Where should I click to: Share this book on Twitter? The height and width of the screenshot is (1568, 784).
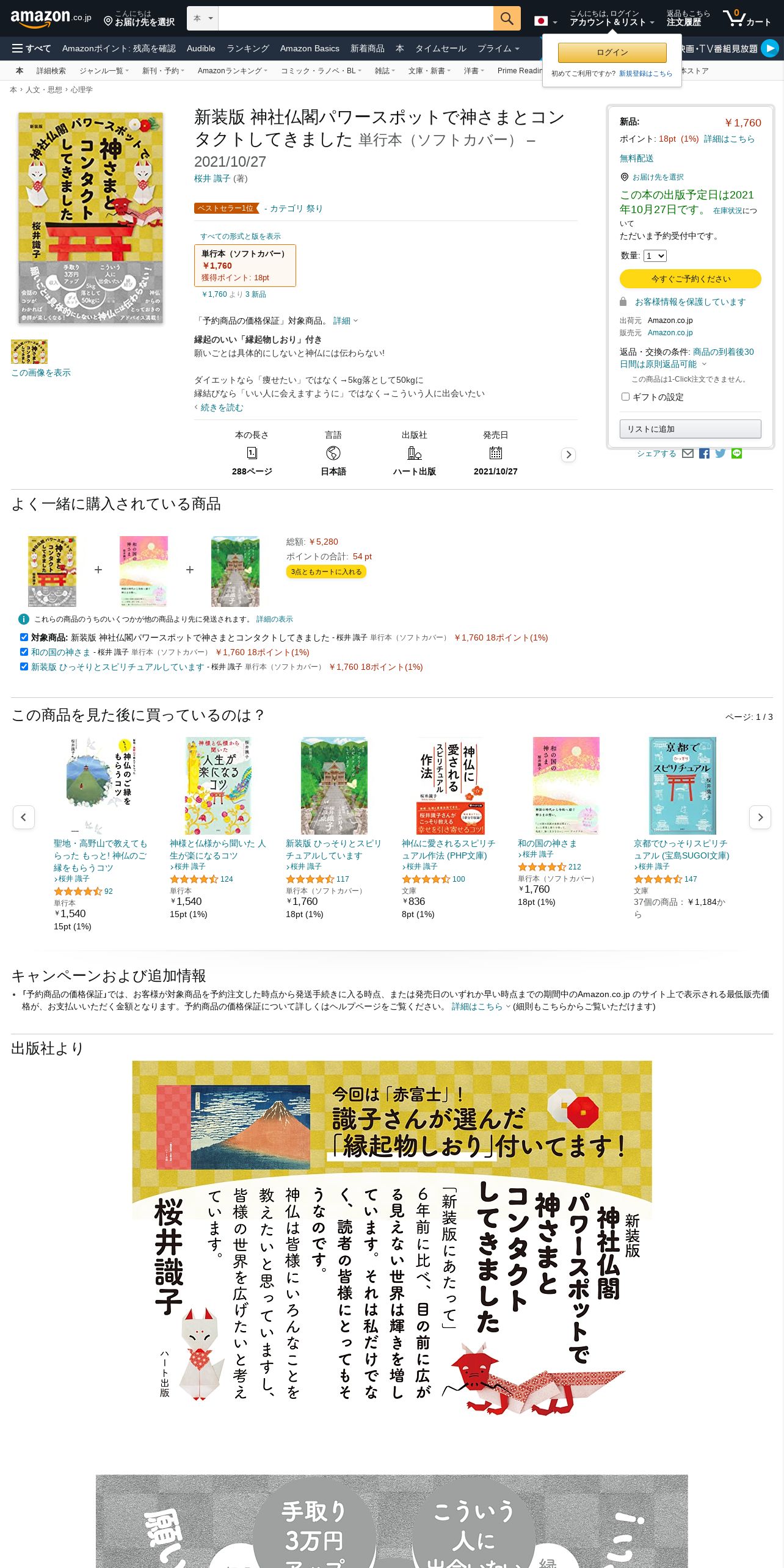pyautogui.click(x=720, y=453)
